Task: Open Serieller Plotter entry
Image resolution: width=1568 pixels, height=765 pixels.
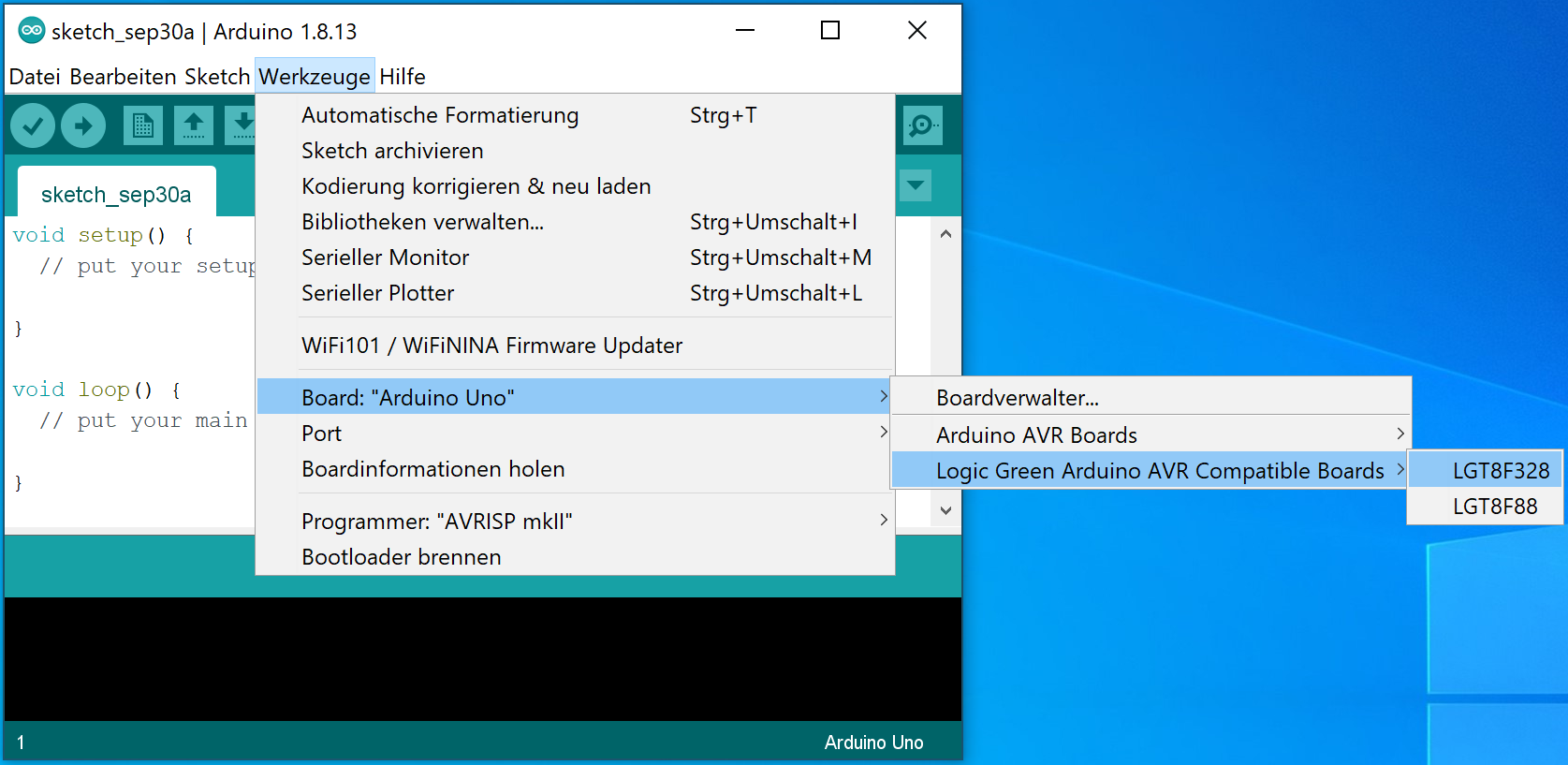Action: point(575,293)
